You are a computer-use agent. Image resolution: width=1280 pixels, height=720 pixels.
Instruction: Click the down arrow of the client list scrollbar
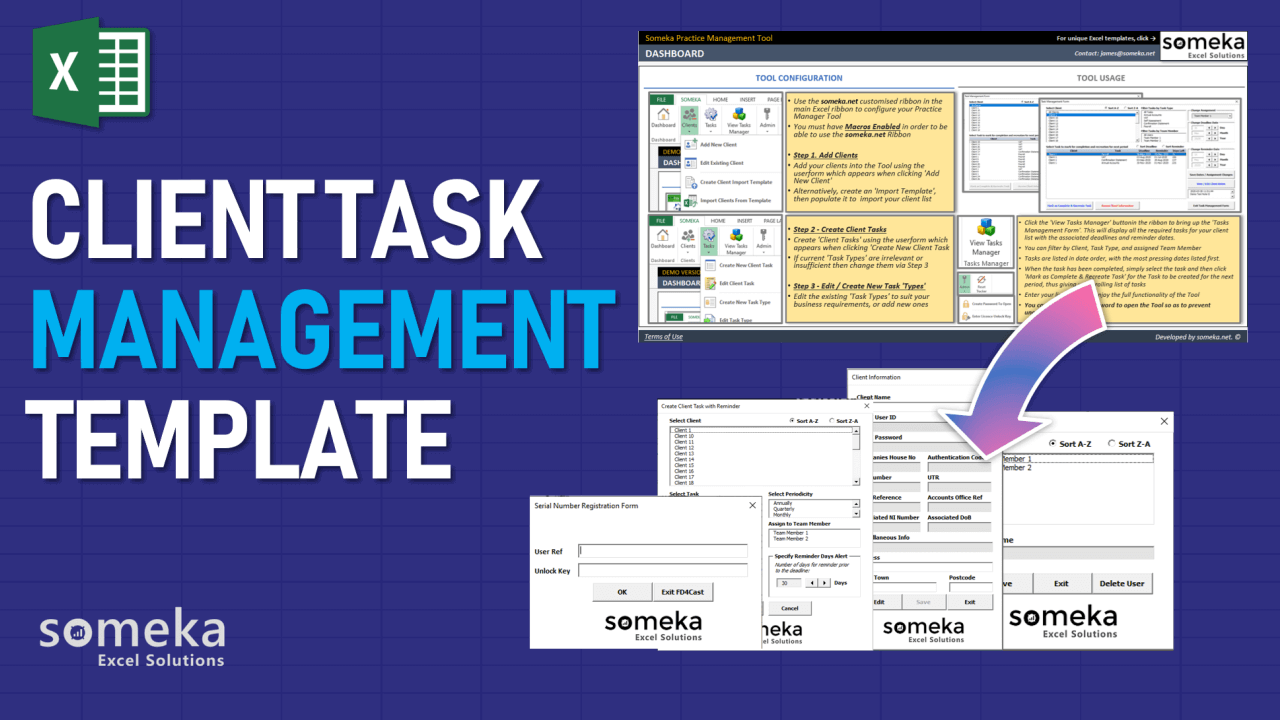pyautogui.click(x=856, y=481)
